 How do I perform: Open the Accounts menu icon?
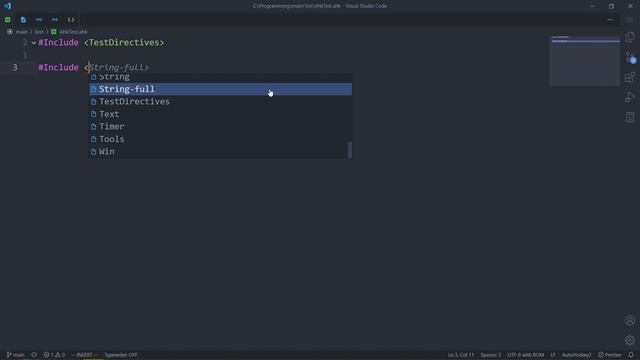630,320
